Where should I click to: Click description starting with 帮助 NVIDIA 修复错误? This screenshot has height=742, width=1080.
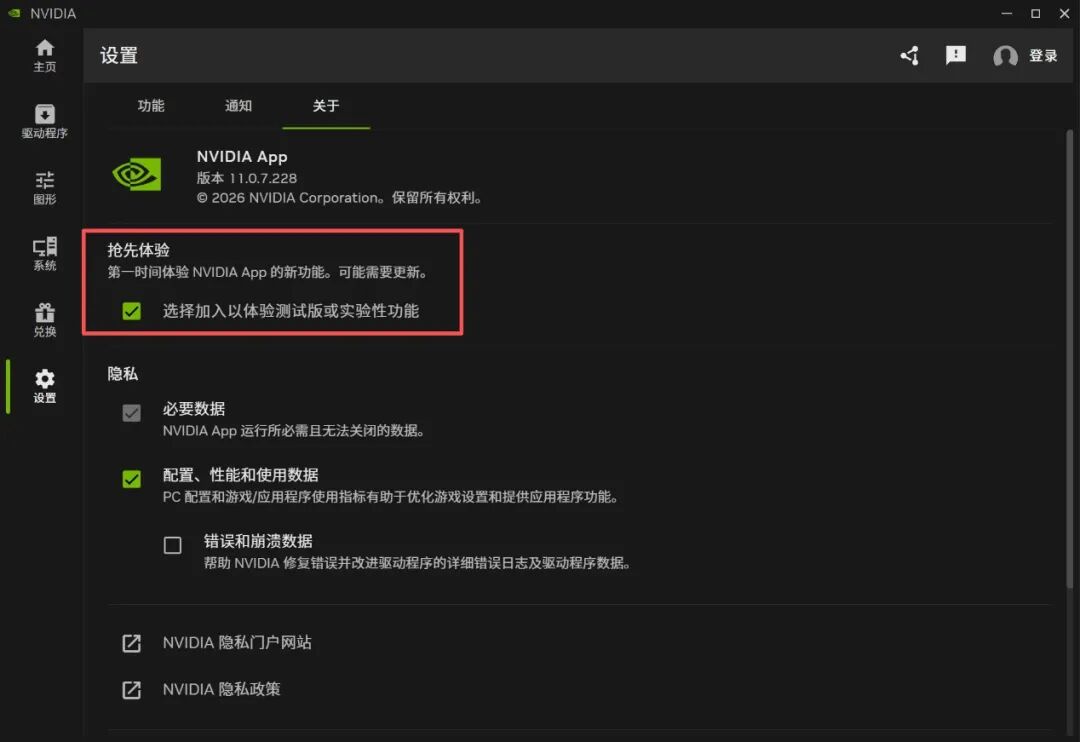pyautogui.click(x=417, y=563)
